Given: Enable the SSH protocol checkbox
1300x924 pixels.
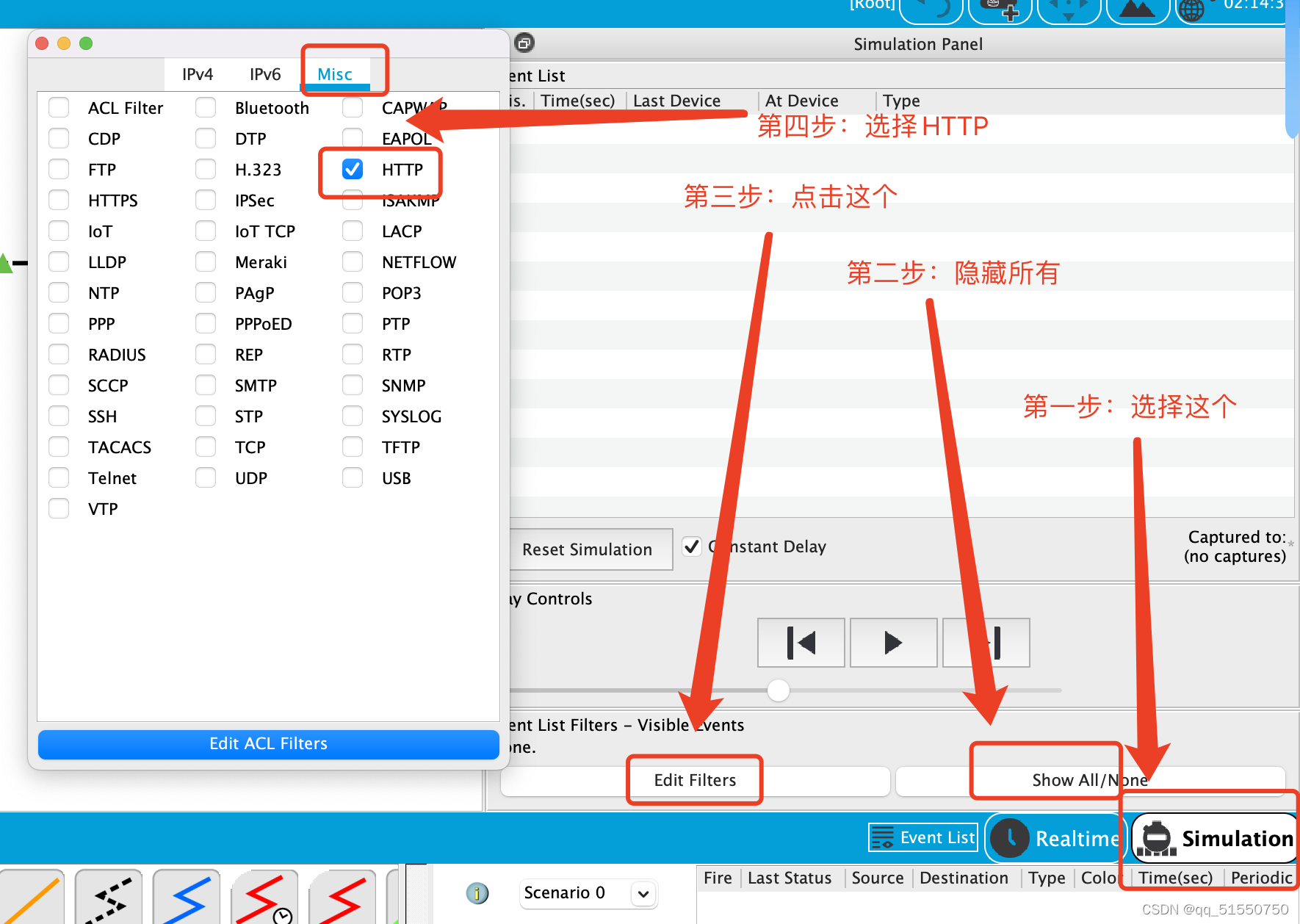Looking at the screenshot, I should [x=59, y=416].
